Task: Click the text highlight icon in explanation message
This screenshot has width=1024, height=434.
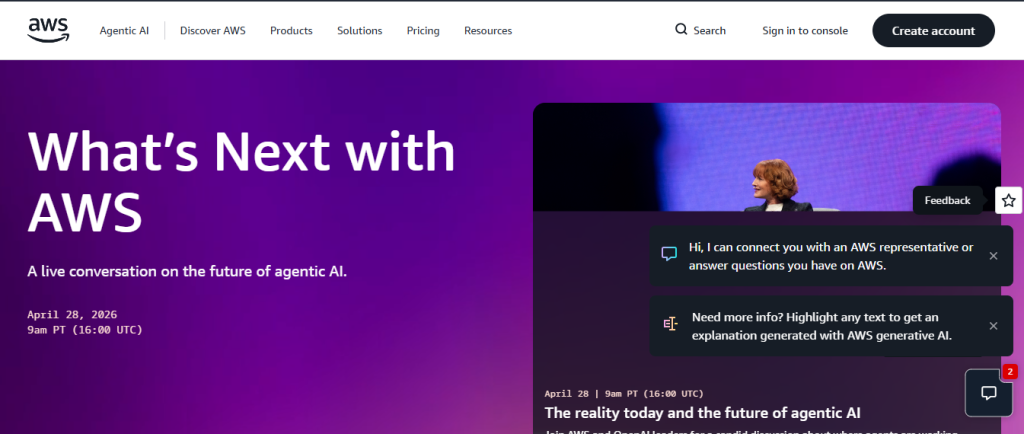Action: (x=670, y=325)
